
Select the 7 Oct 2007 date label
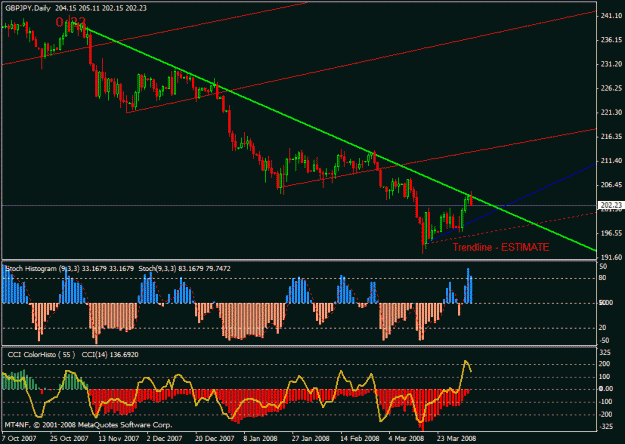coord(19,438)
